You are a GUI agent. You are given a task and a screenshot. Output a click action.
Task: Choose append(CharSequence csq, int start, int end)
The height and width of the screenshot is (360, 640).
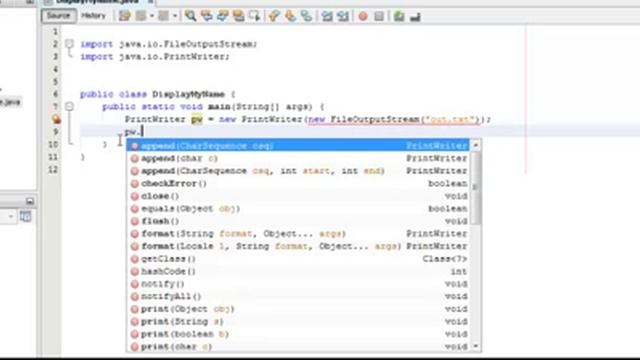click(298, 171)
